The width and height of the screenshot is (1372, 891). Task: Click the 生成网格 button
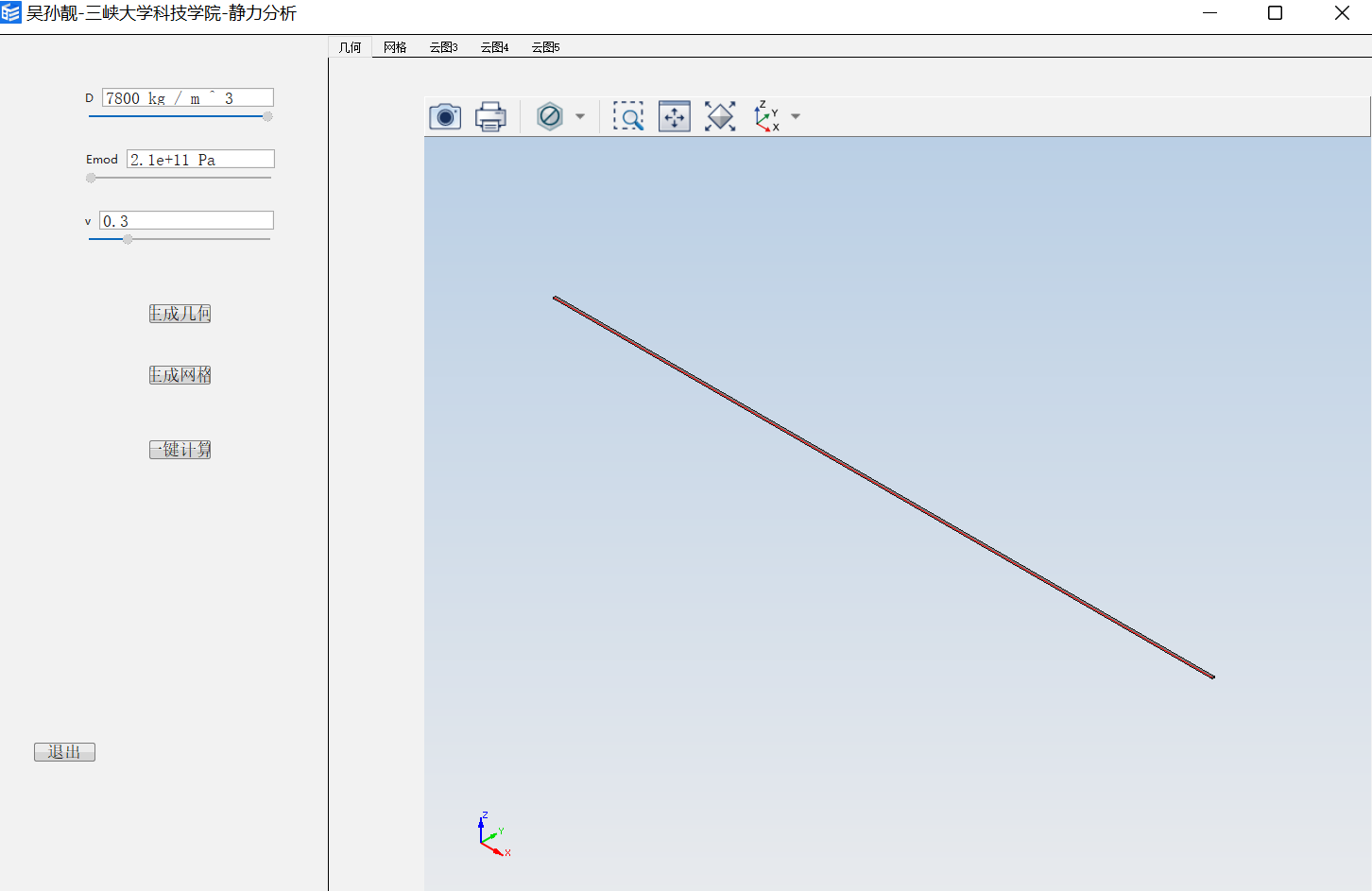(x=180, y=375)
